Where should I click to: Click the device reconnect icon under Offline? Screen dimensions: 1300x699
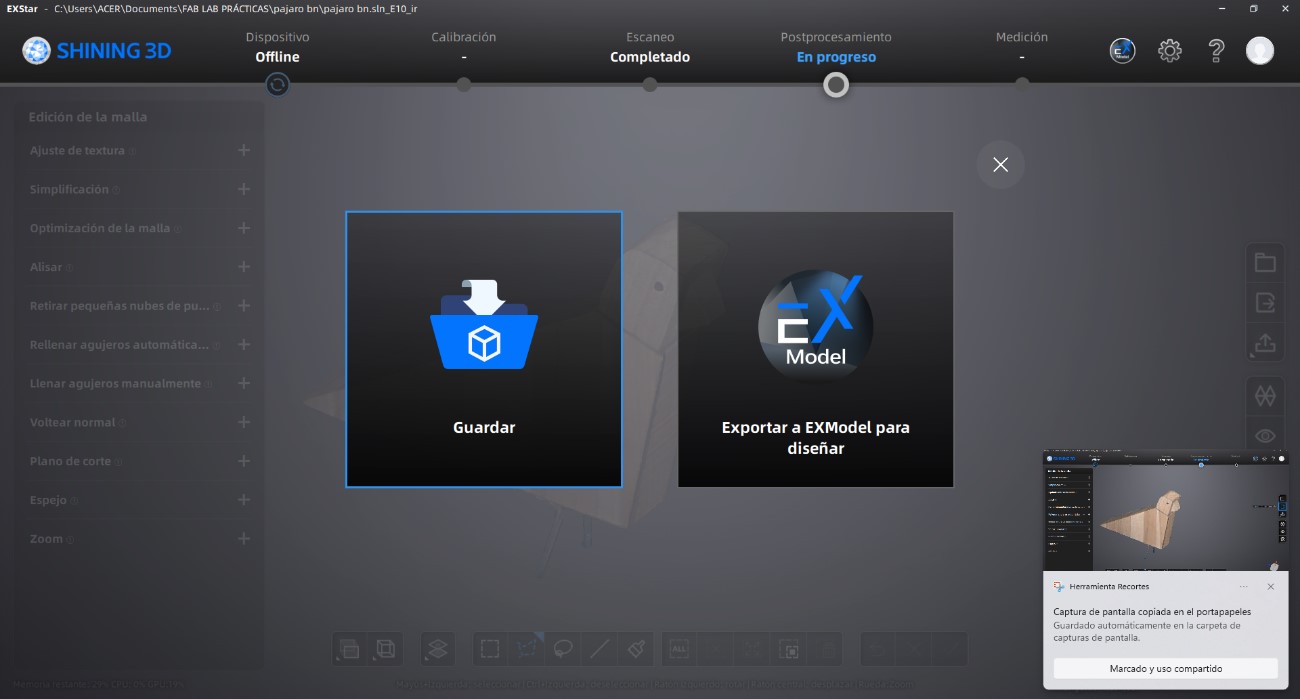278,85
